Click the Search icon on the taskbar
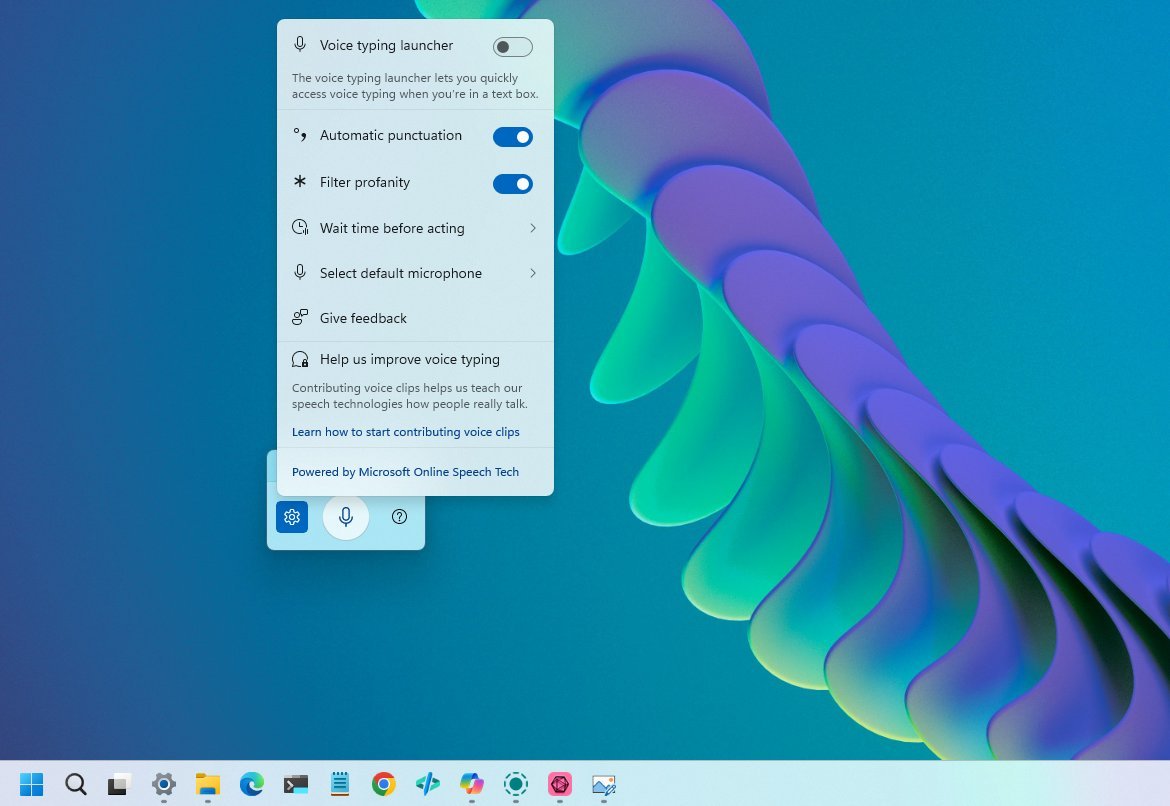The height and width of the screenshot is (806, 1170). (x=75, y=785)
